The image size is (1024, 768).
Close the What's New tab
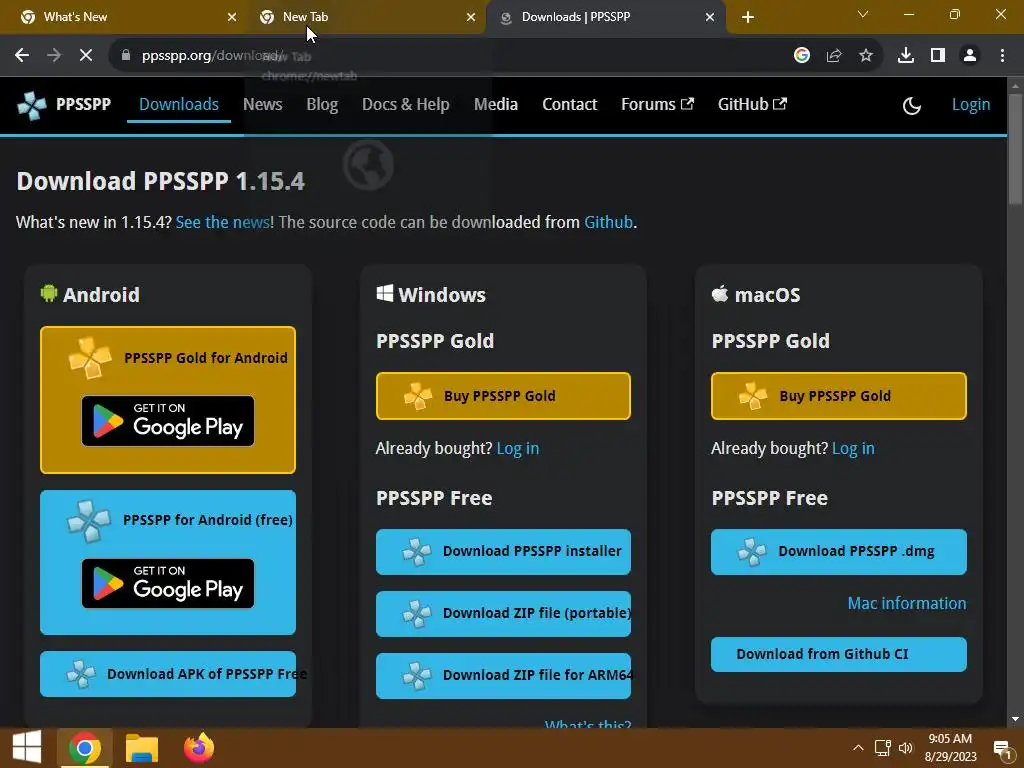click(232, 18)
